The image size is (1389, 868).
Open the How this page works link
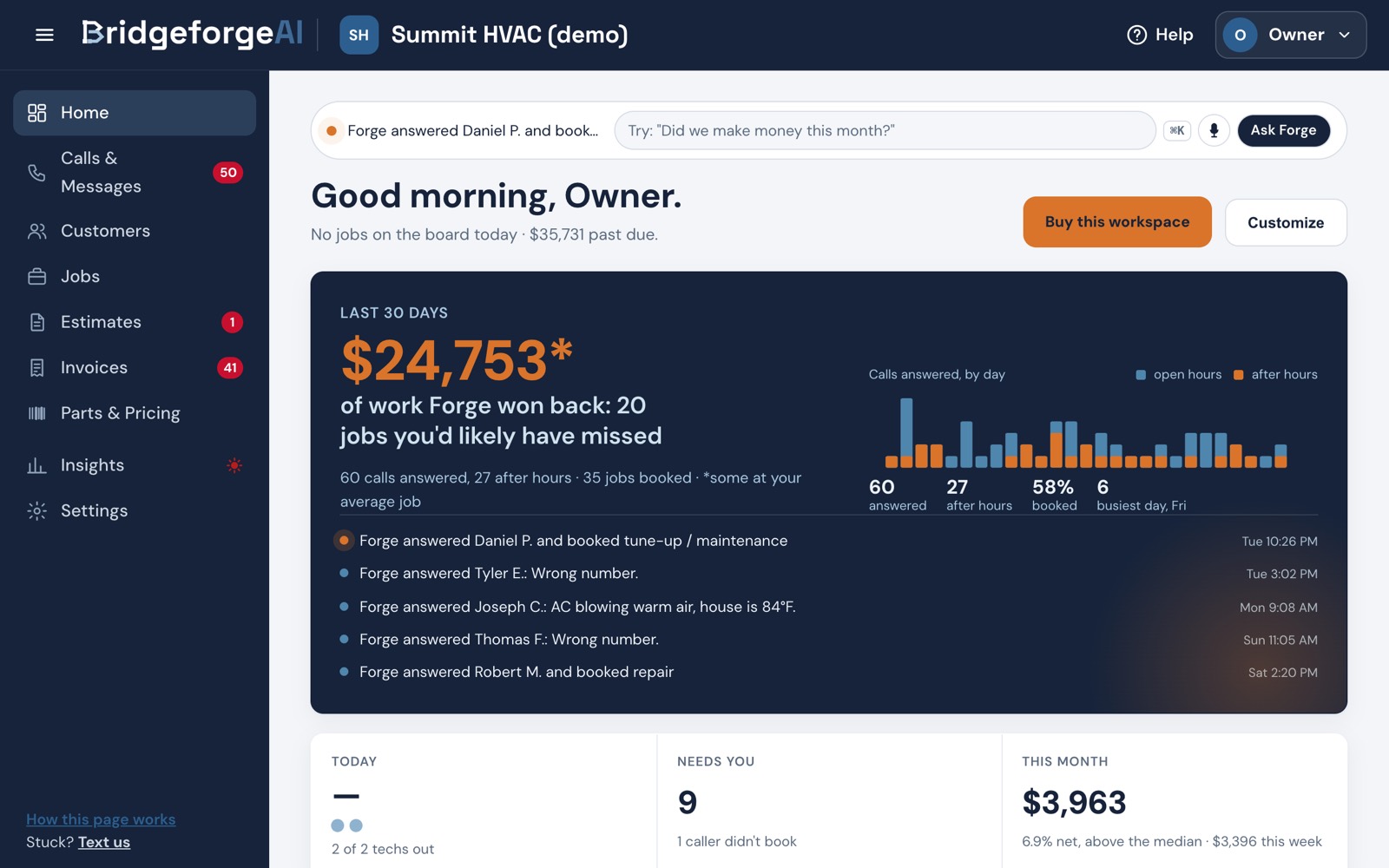click(x=101, y=819)
